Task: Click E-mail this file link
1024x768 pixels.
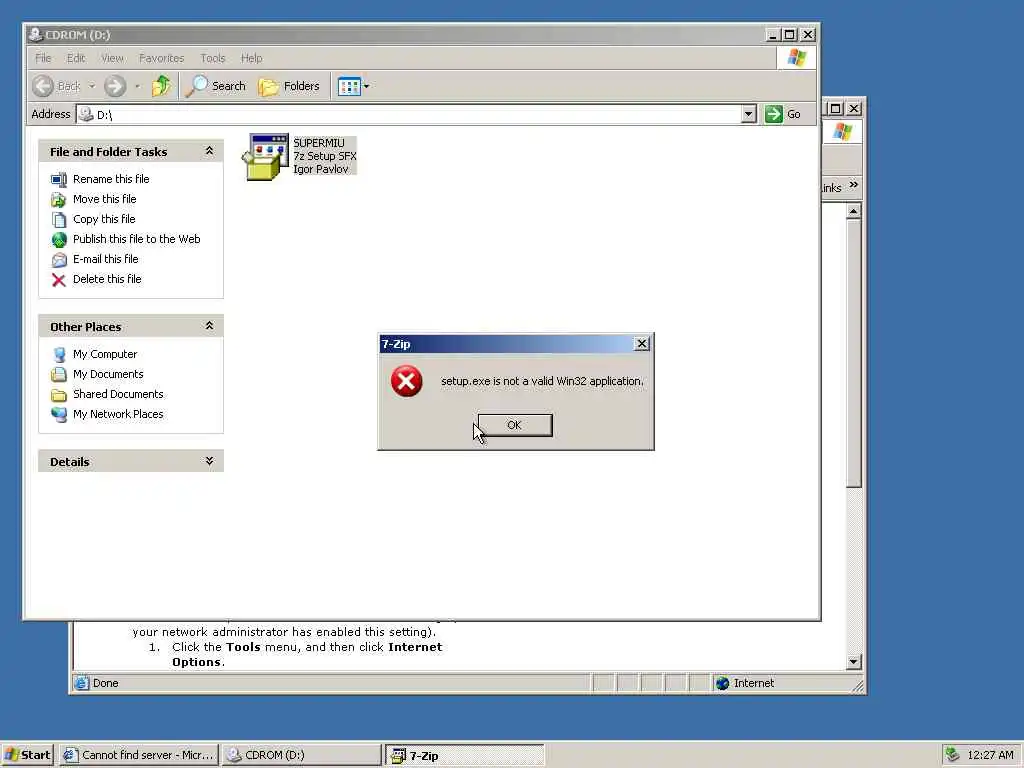Action: tap(105, 259)
